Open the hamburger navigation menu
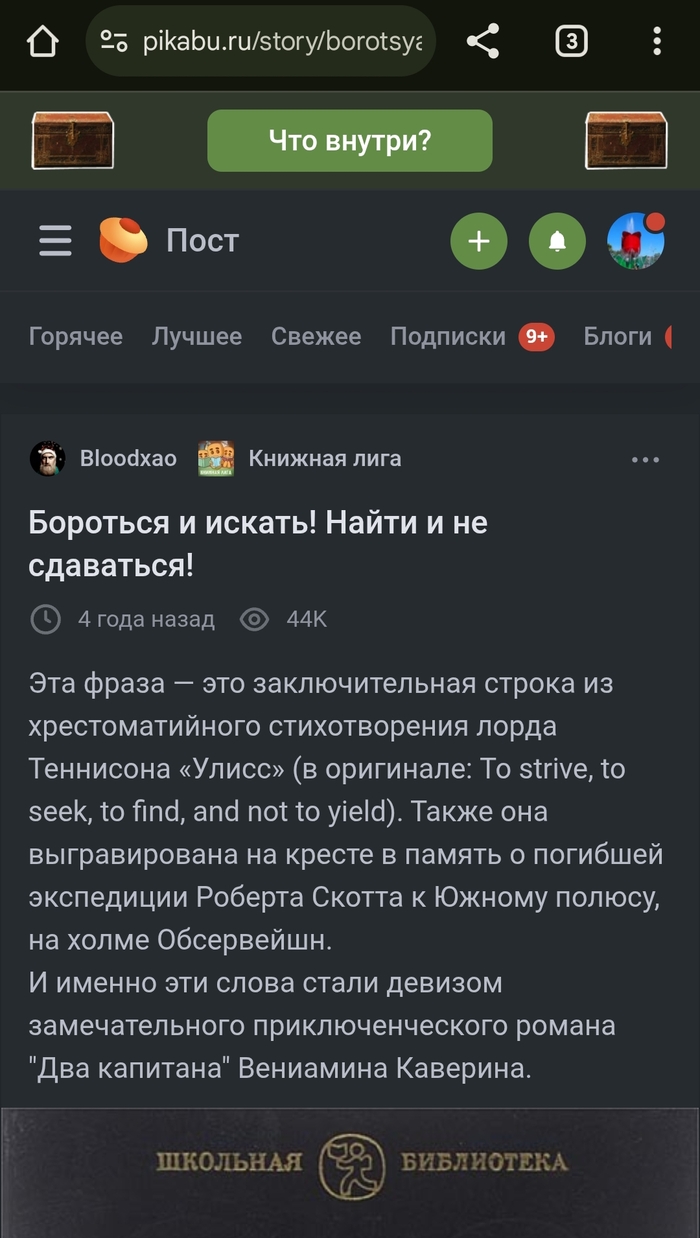This screenshot has width=700, height=1238. pyautogui.click(x=55, y=241)
